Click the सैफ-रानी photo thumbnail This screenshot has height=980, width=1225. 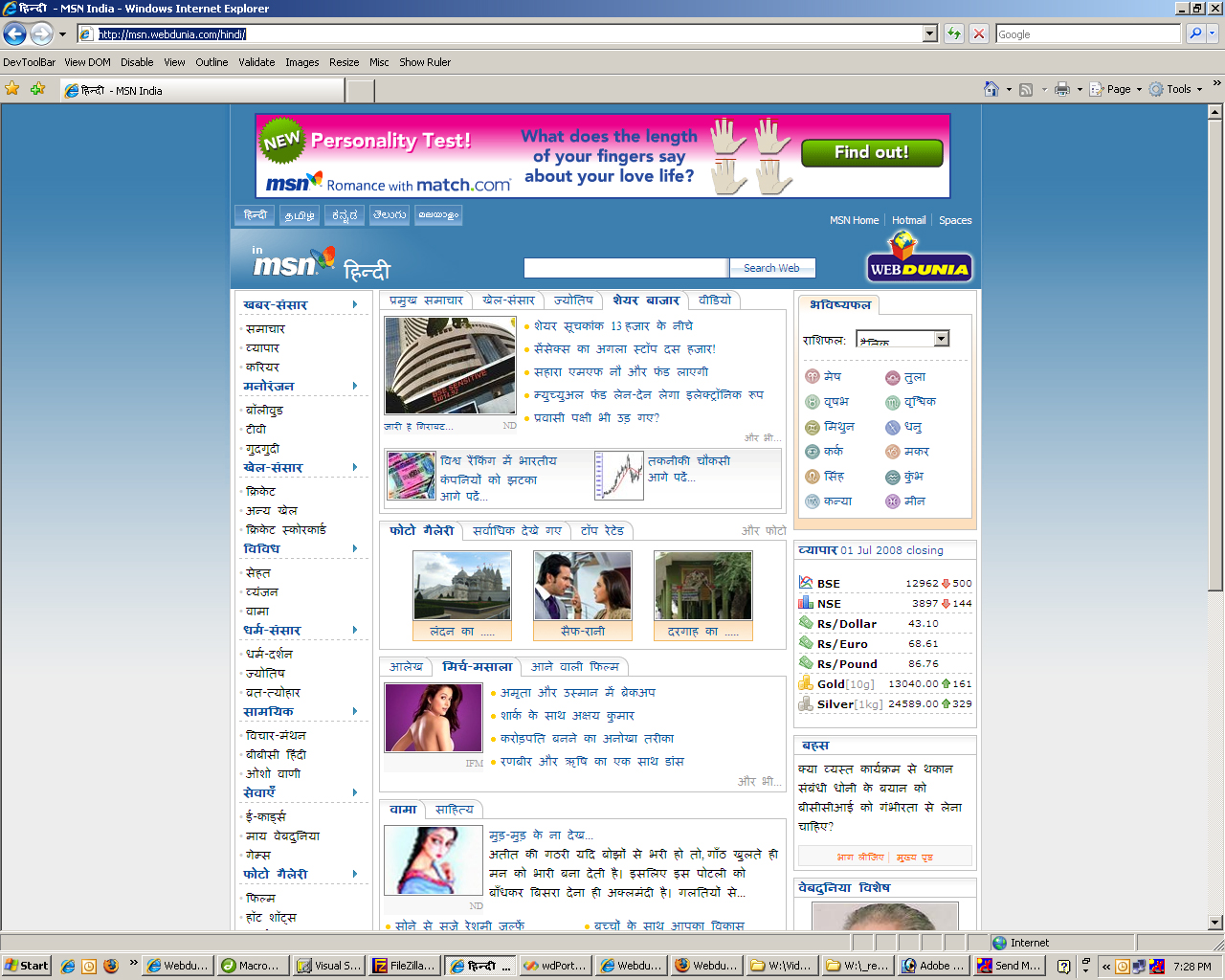tap(583, 586)
